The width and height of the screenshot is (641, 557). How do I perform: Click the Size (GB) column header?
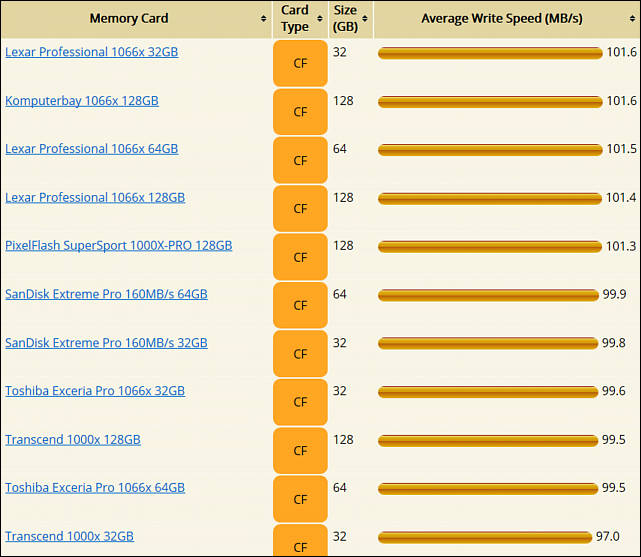[351, 19]
